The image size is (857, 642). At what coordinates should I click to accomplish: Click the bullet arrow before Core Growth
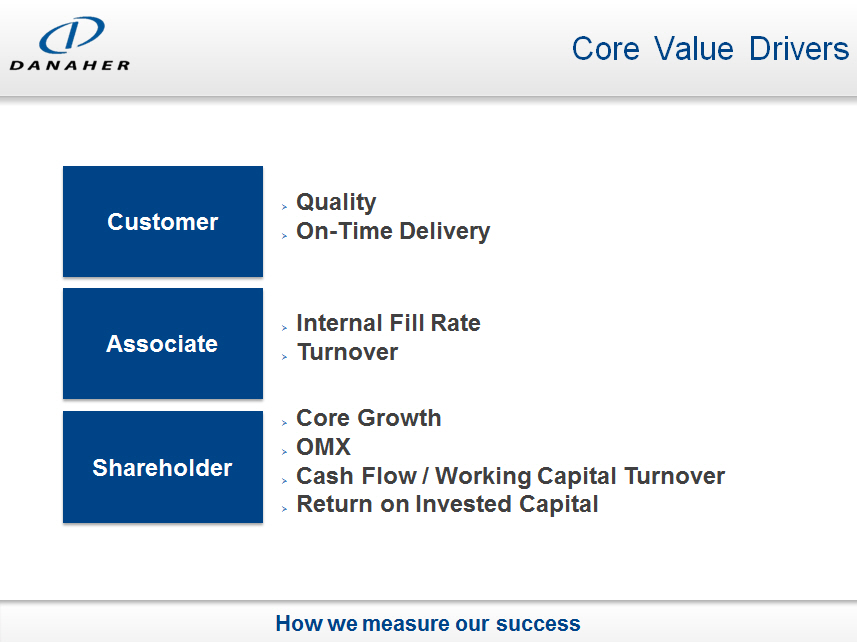point(285,422)
